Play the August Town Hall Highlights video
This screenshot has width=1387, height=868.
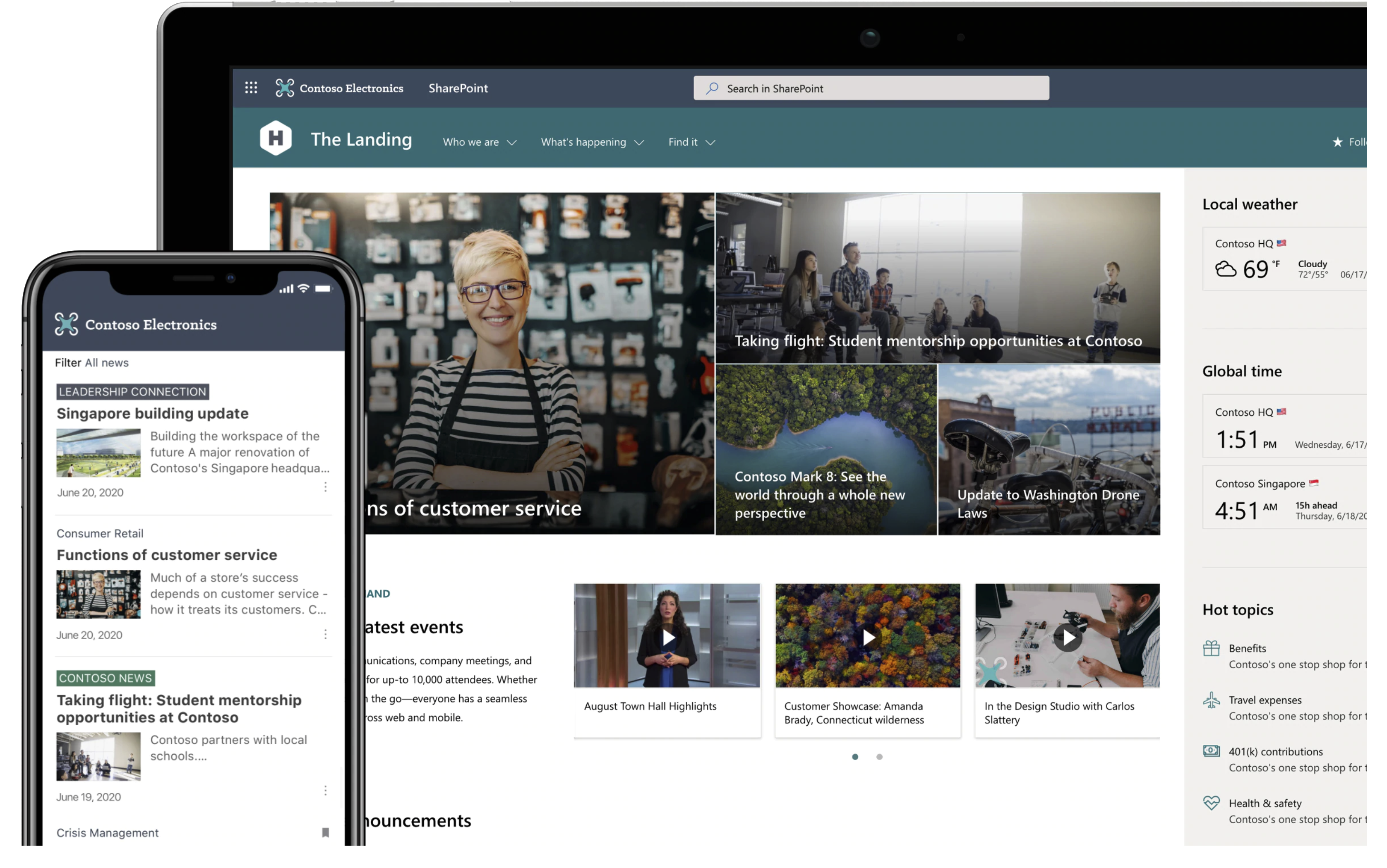click(x=668, y=637)
